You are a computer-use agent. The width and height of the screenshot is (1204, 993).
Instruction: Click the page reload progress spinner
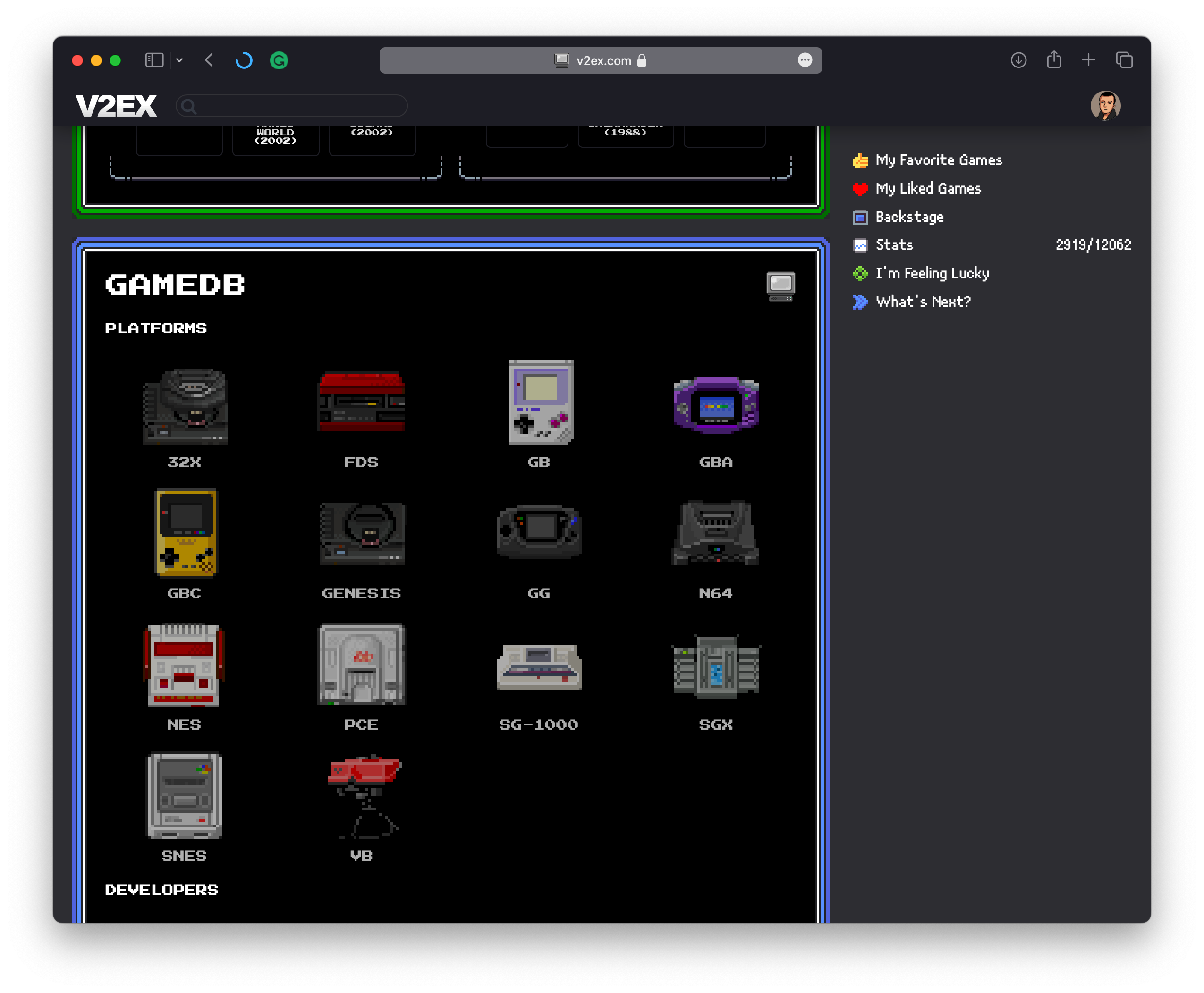[245, 60]
